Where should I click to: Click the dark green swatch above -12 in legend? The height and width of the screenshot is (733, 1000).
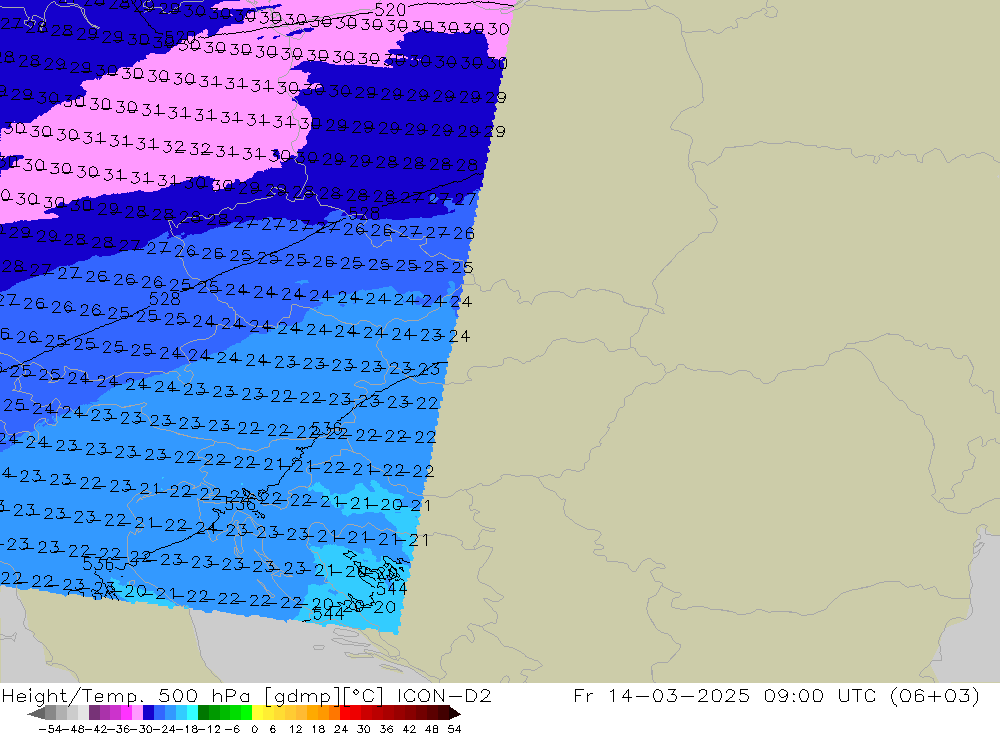pos(203,713)
